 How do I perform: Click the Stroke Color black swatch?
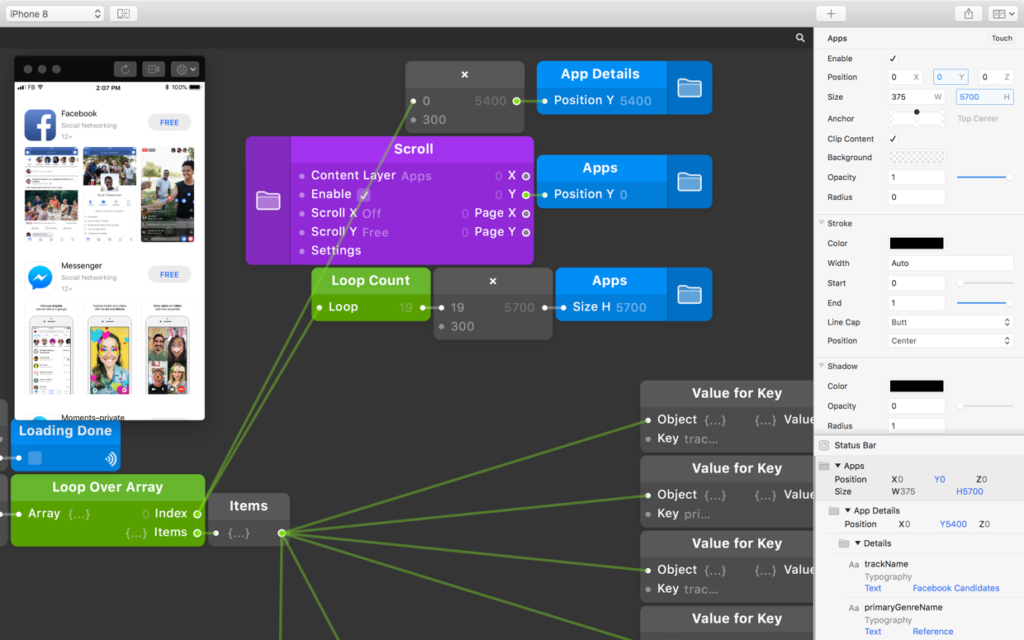click(916, 243)
